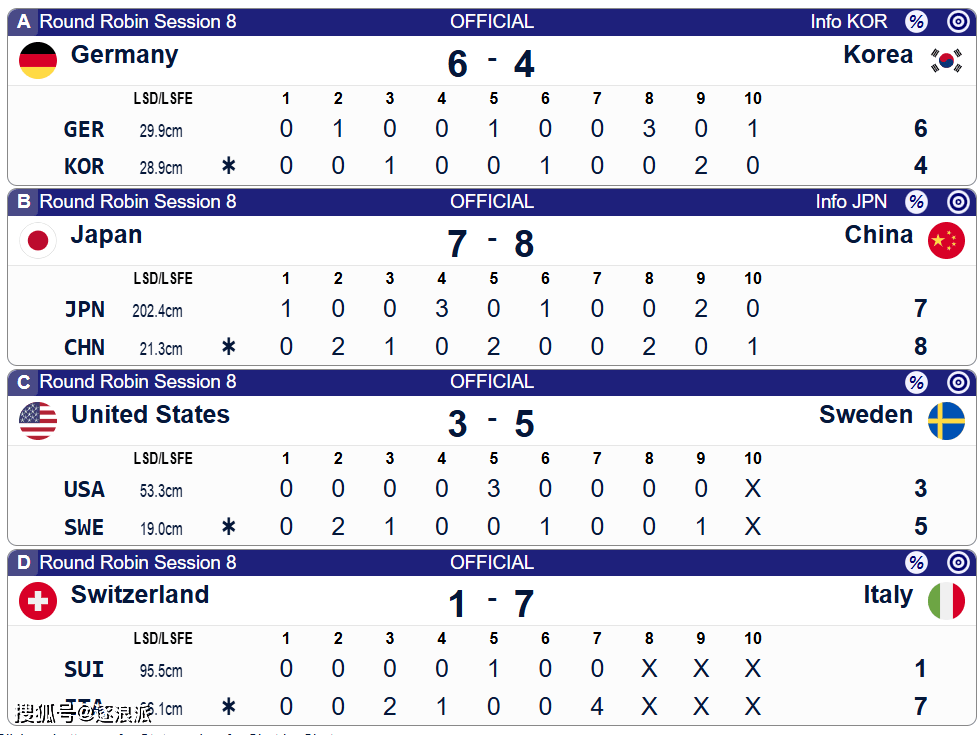
Task: Click the 7 - 8 Japan-China score
Action: (491, 244)
